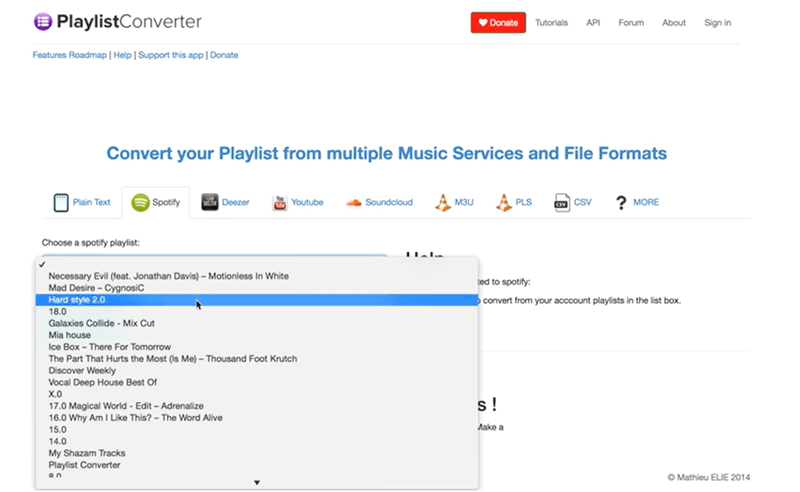Click the CSV file icon
This screenshot has width=800, height=492.
562,202
